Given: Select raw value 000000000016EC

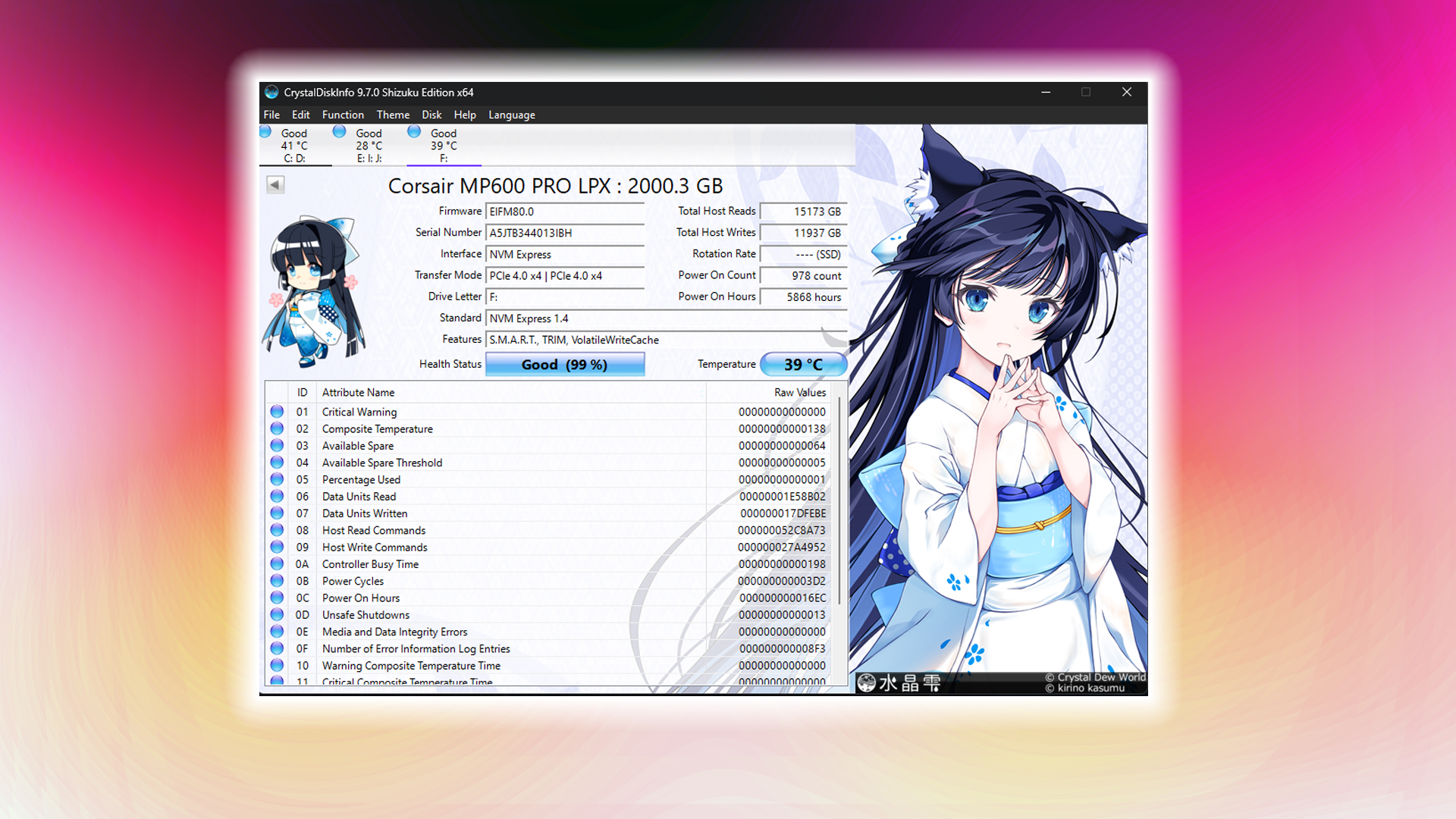Looking at the screenshot, I should pyautogui.click(x=783, y=598).
